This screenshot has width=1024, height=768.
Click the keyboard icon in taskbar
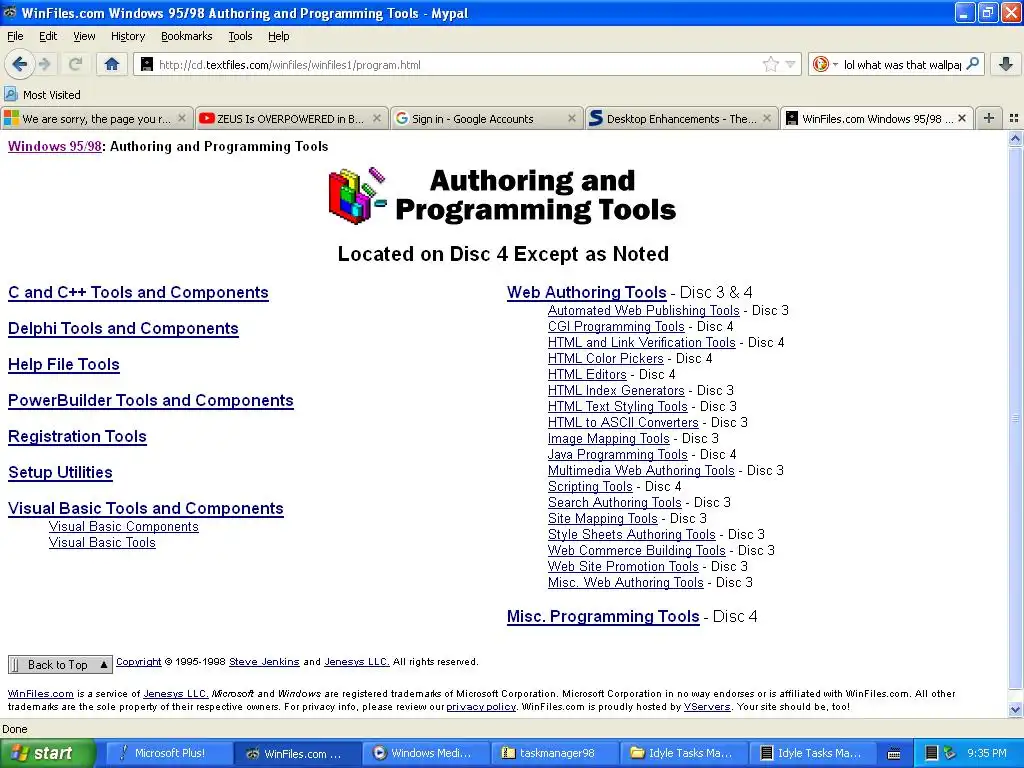894,754
